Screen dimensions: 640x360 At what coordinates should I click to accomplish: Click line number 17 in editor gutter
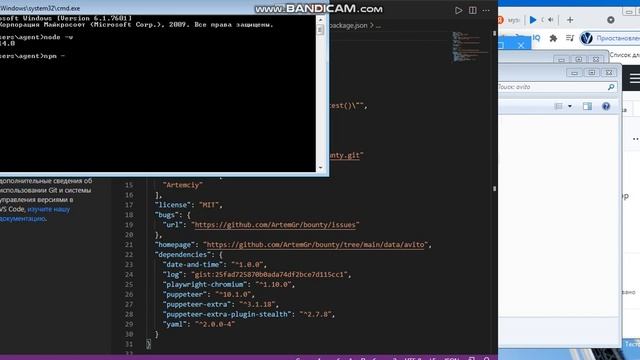129,205
